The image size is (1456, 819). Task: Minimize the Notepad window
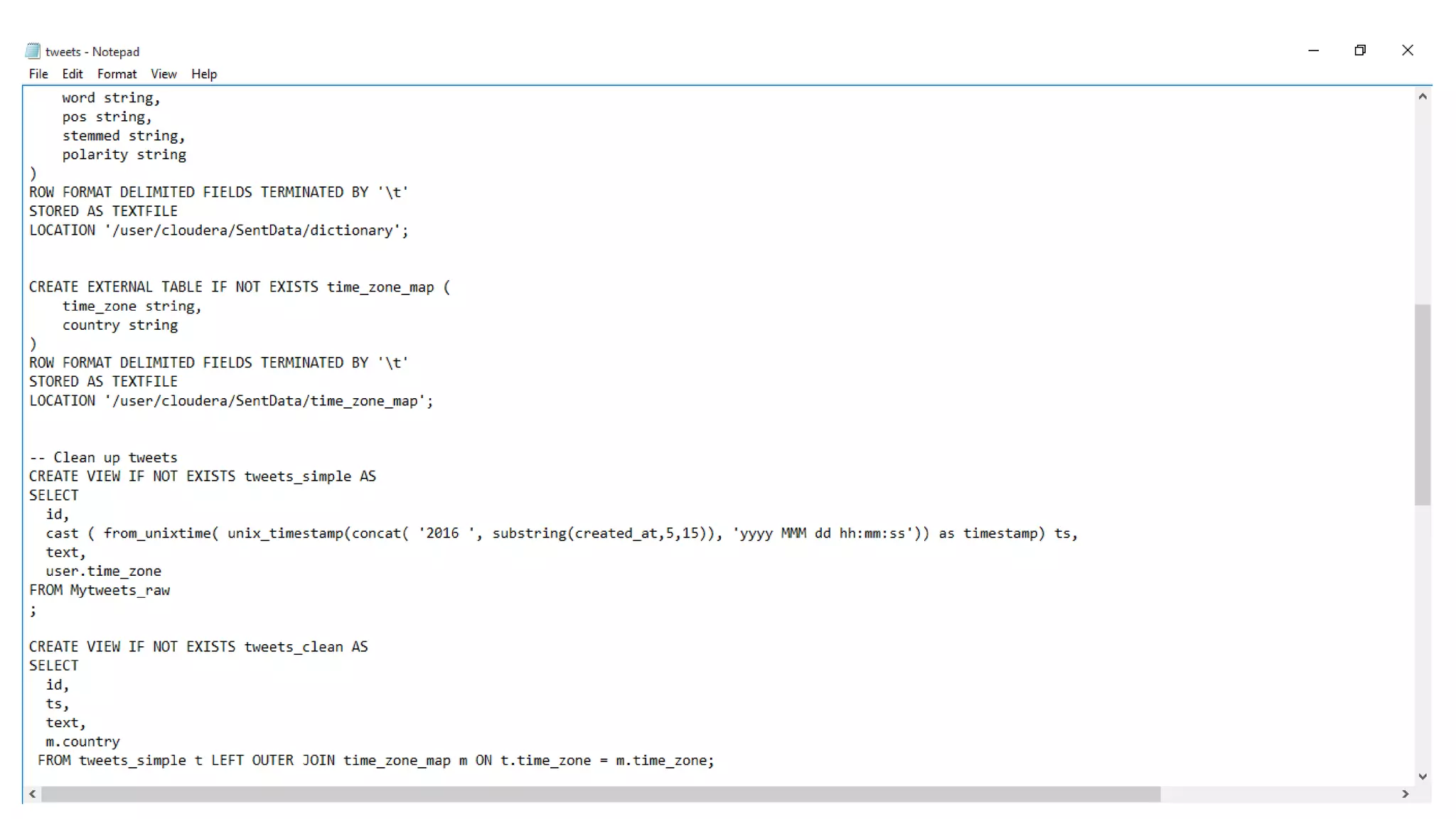click(x=1313, y=50)
